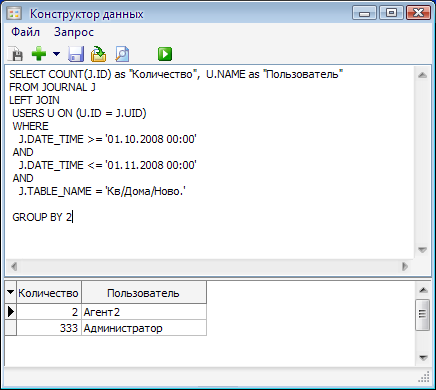Click the J.TABLE_NAME = 'Кв/Дома/Ново.' line

pyautogui.click(x=102, y=191)
